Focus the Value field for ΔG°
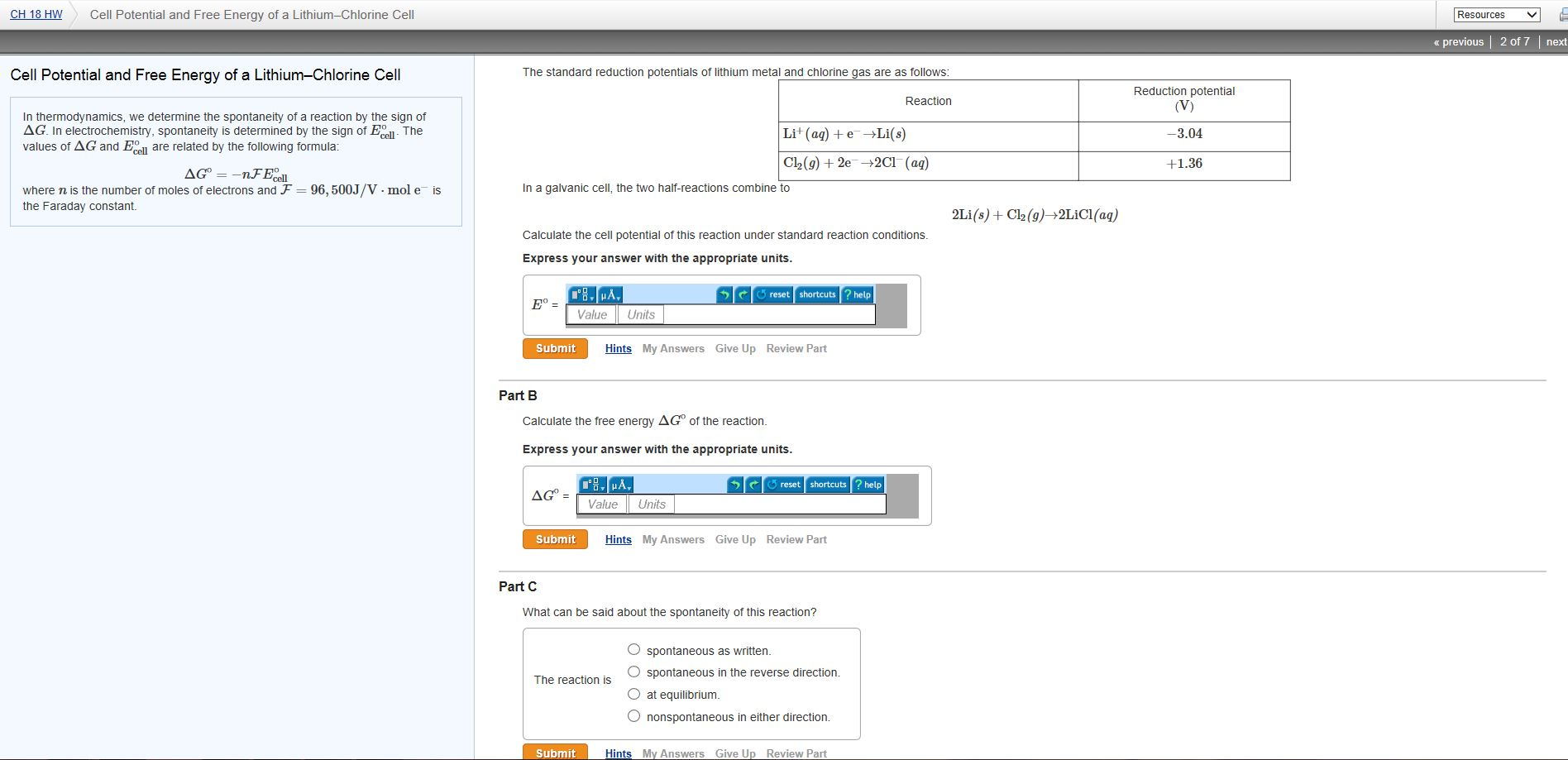The width and height of the screenshot is (1568, 760). pyautogui.click(x=602, y=504)
